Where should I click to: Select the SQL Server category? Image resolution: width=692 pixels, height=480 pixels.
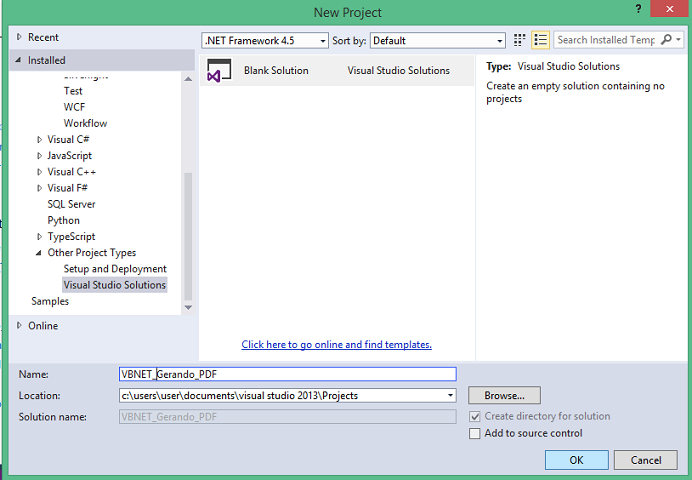[x=71, y=204]
